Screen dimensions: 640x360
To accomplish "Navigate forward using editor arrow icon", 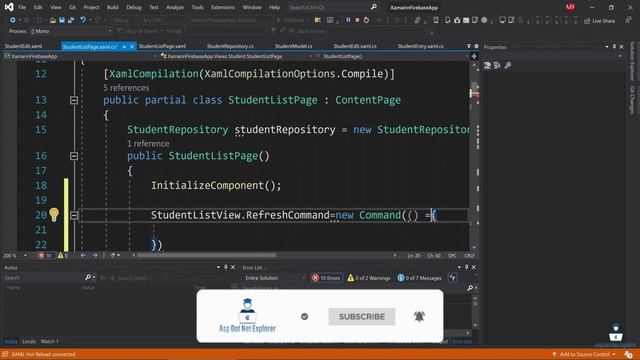I will 95,256.
